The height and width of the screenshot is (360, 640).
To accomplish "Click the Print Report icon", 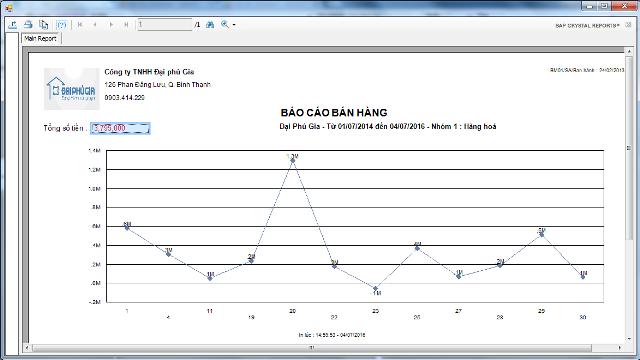I will pos(28,24).
